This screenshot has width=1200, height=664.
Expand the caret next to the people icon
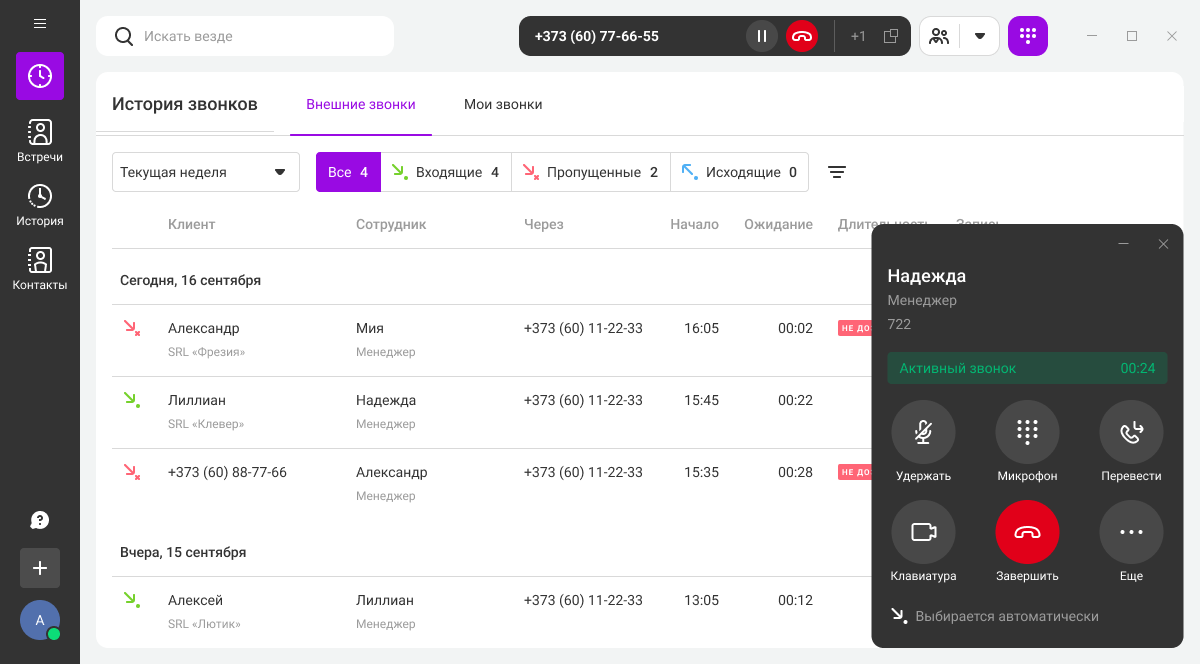(x=979, y=36)
